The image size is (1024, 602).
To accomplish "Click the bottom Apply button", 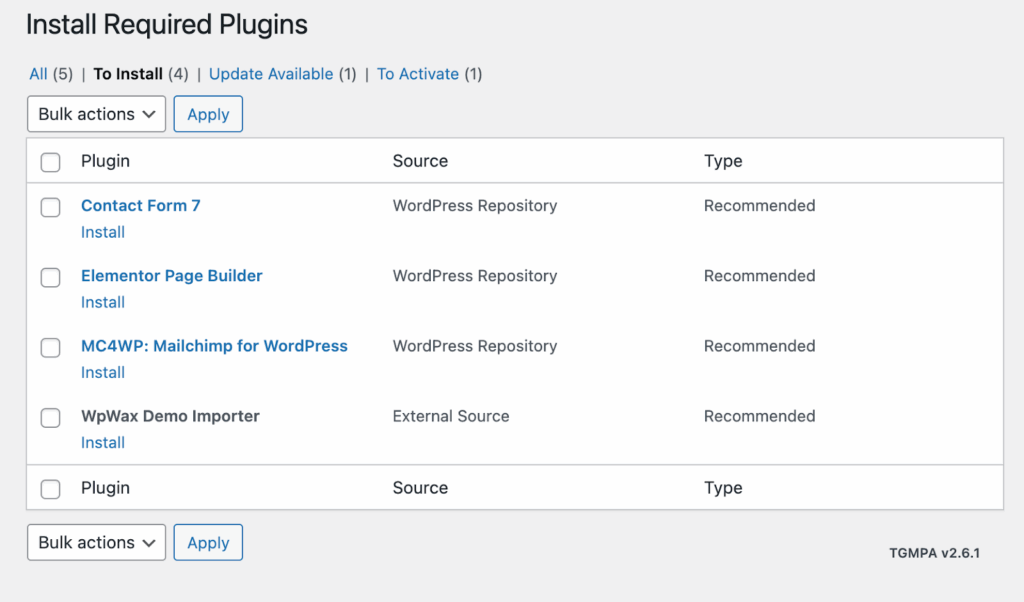I will point(208,543).
